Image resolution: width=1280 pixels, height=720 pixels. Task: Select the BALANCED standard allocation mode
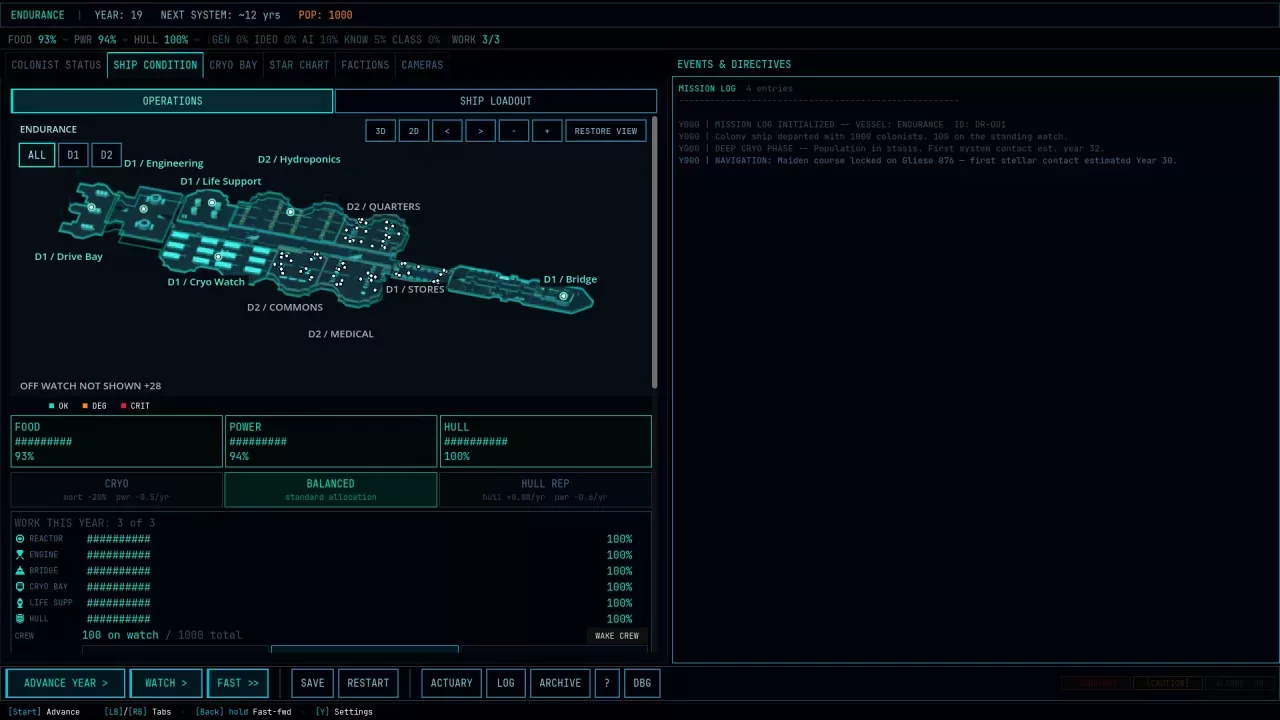pos(331,489)
